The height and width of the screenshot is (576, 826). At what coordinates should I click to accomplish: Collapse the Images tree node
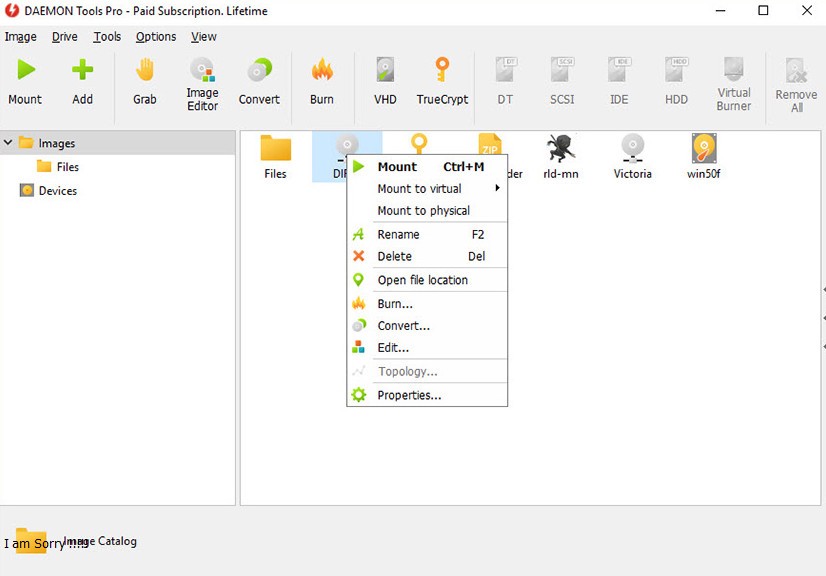click(8, 143)
